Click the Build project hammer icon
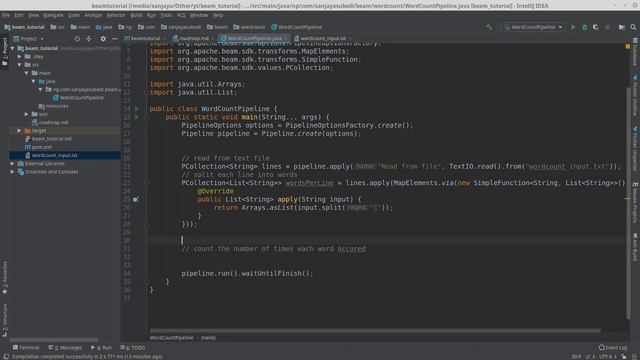Image resolution: width=640 pixels, height=360 pixels. point(489,27)
